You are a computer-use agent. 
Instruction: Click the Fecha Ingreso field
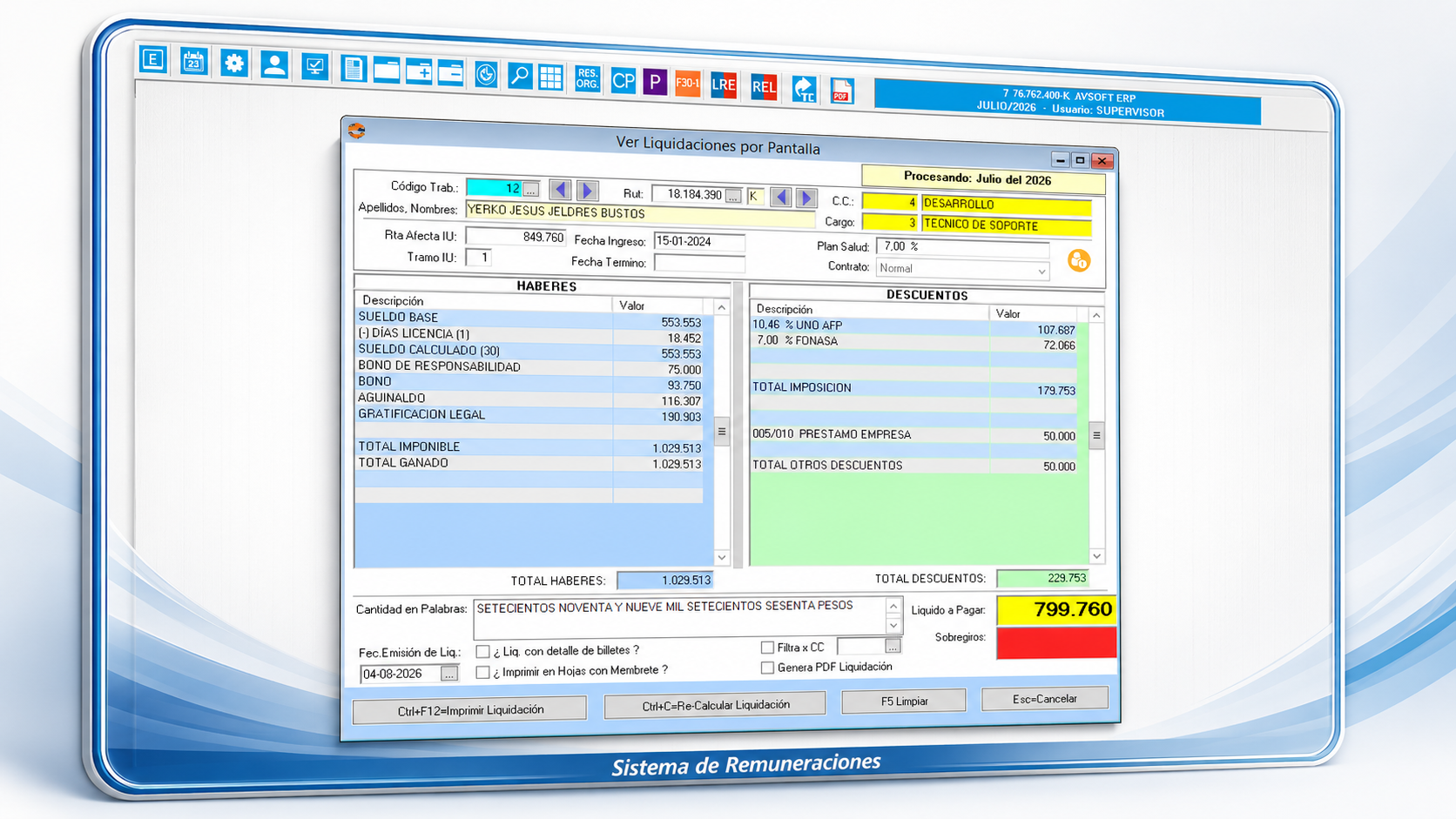click(x=699, y=242)
